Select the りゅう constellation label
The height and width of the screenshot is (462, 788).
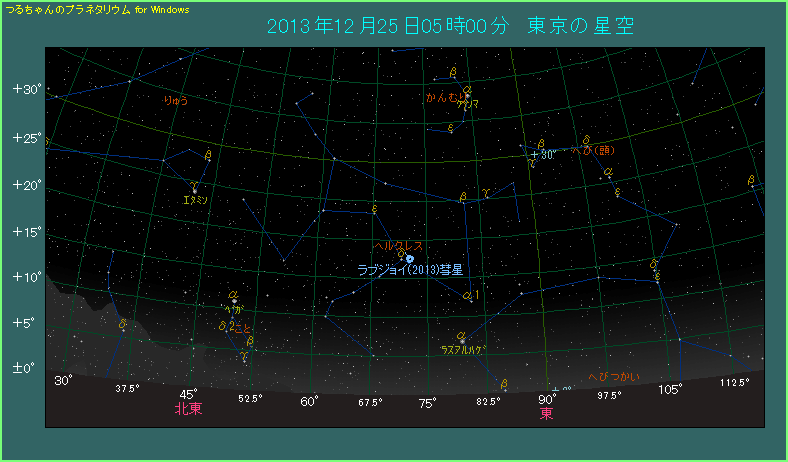(175, 100)
